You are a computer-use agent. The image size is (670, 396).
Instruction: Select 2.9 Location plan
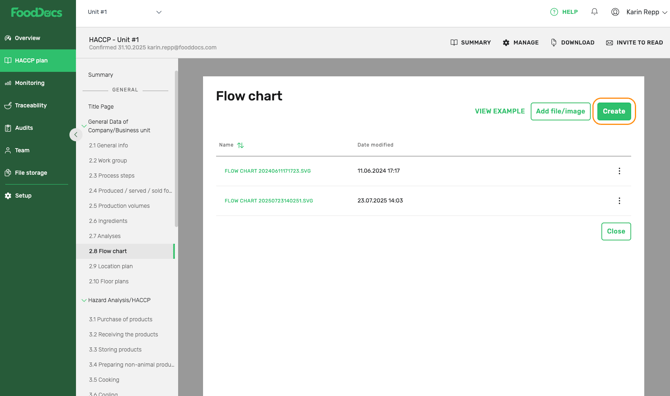coord(111,266)
